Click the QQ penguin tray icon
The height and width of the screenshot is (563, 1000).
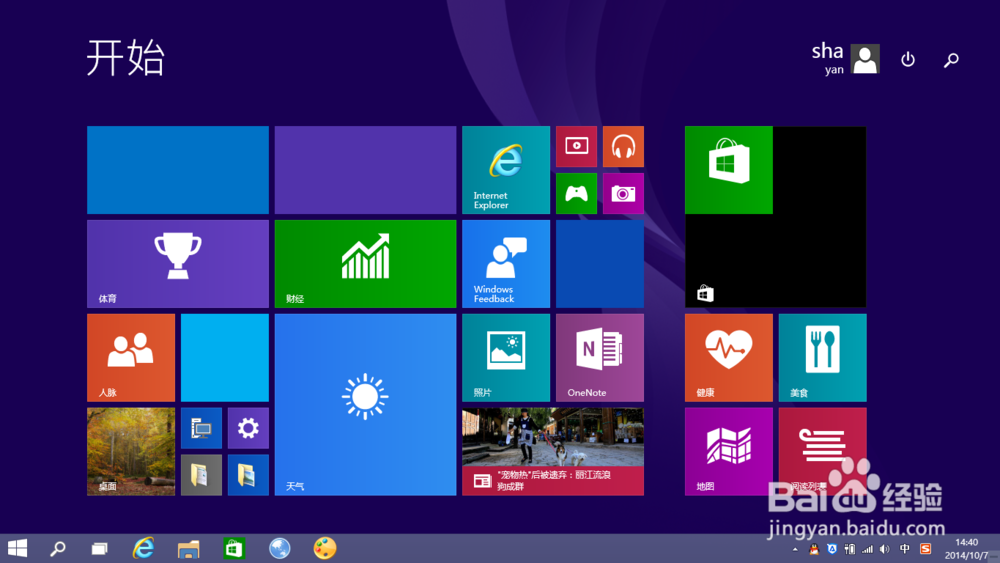[x=814, y=549]
